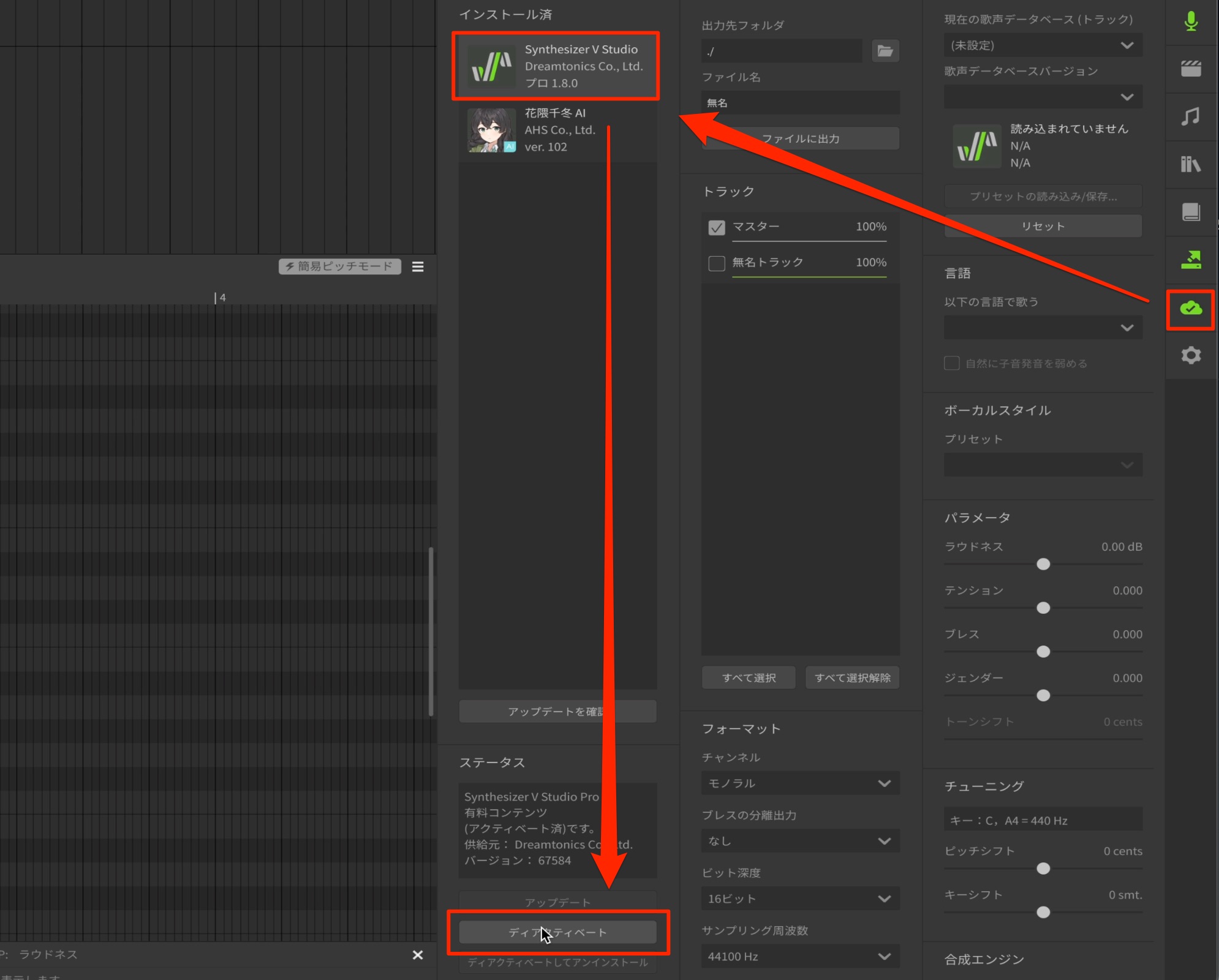Viewport: 1219px width, 980px height.
Task: Click the すべて選択解除 button
Action: pos(852,677)
